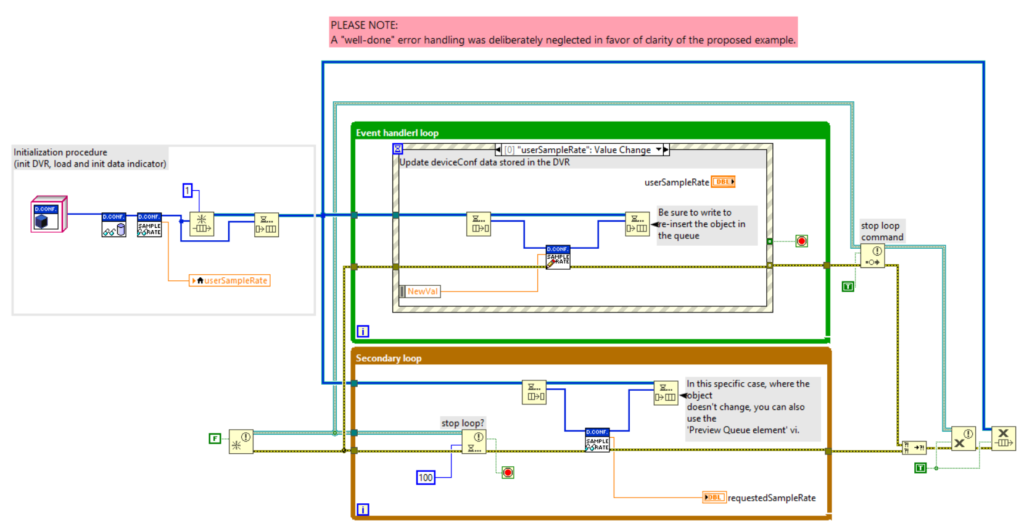
Task: Toggle the False boolean constant near Create Notifier
Action: 214,437
